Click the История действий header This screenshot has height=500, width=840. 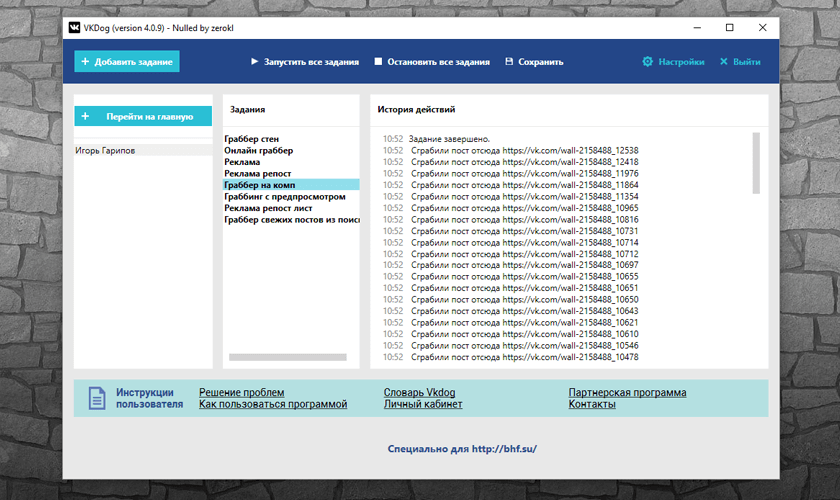pos(416,109)
